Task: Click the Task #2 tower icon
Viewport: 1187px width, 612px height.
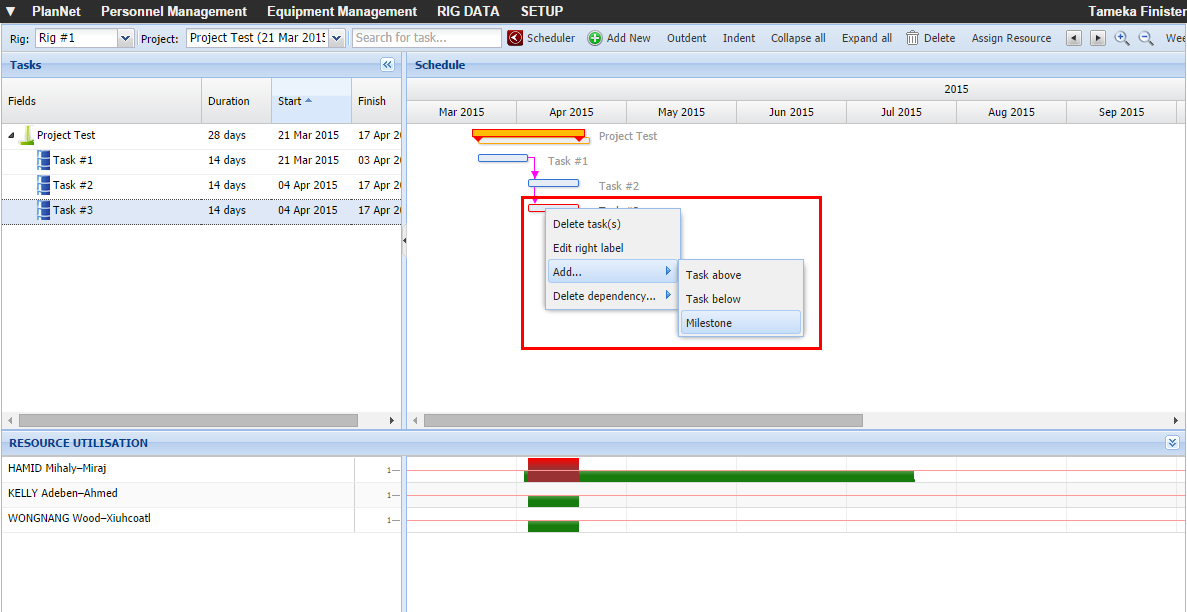Action: coord(43,185)
